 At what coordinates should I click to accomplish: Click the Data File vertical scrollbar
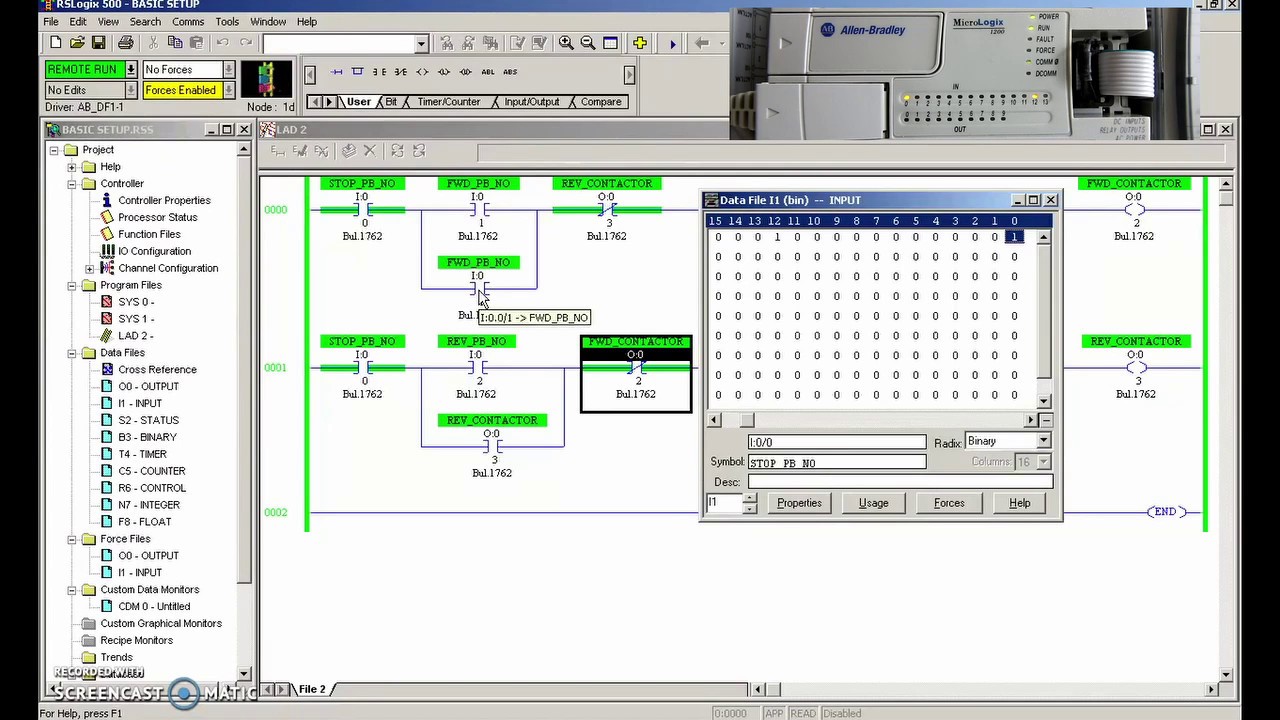tap(1044, 320)
